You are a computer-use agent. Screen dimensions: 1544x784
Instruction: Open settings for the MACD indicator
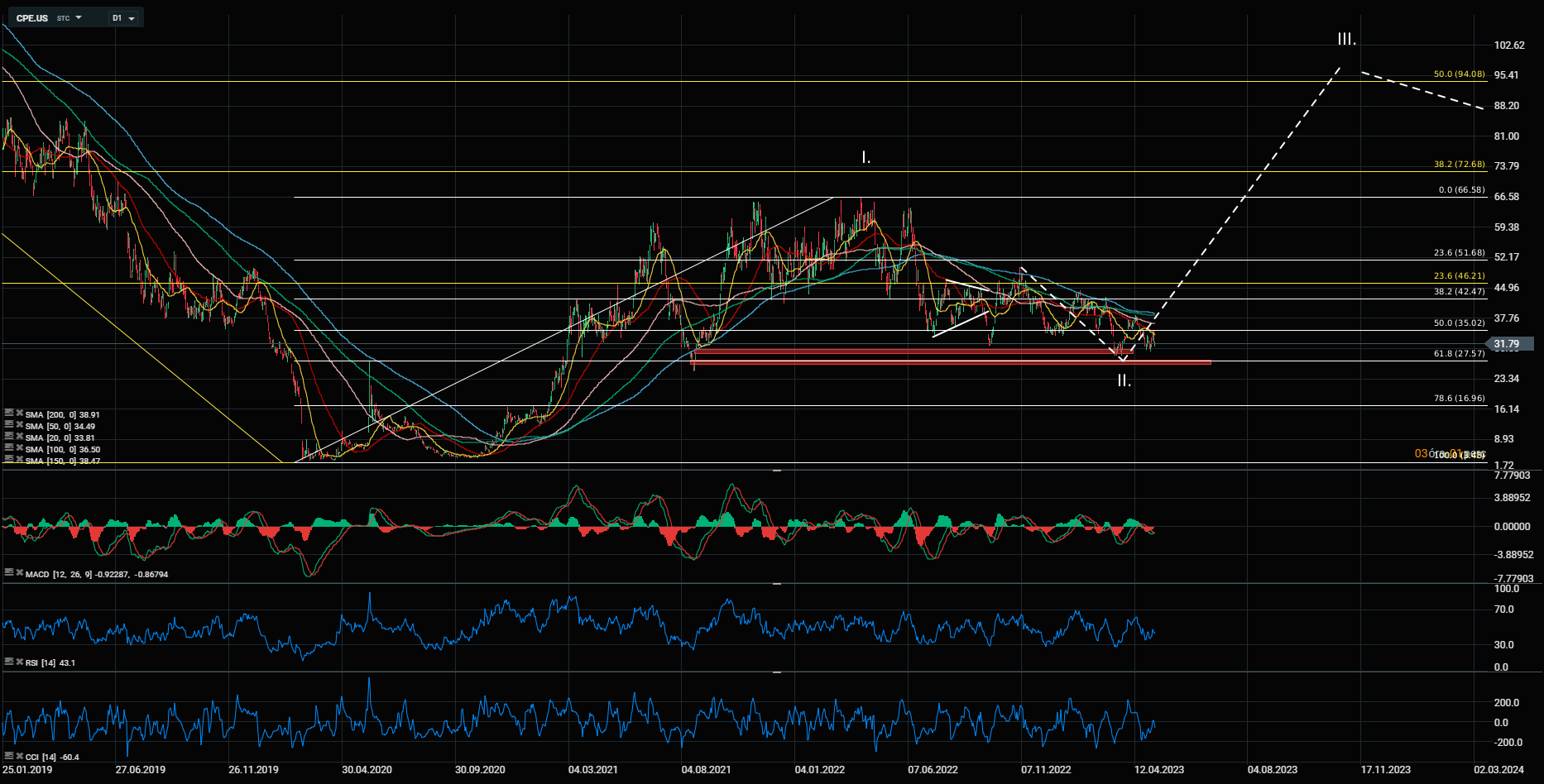click(8, 572)
